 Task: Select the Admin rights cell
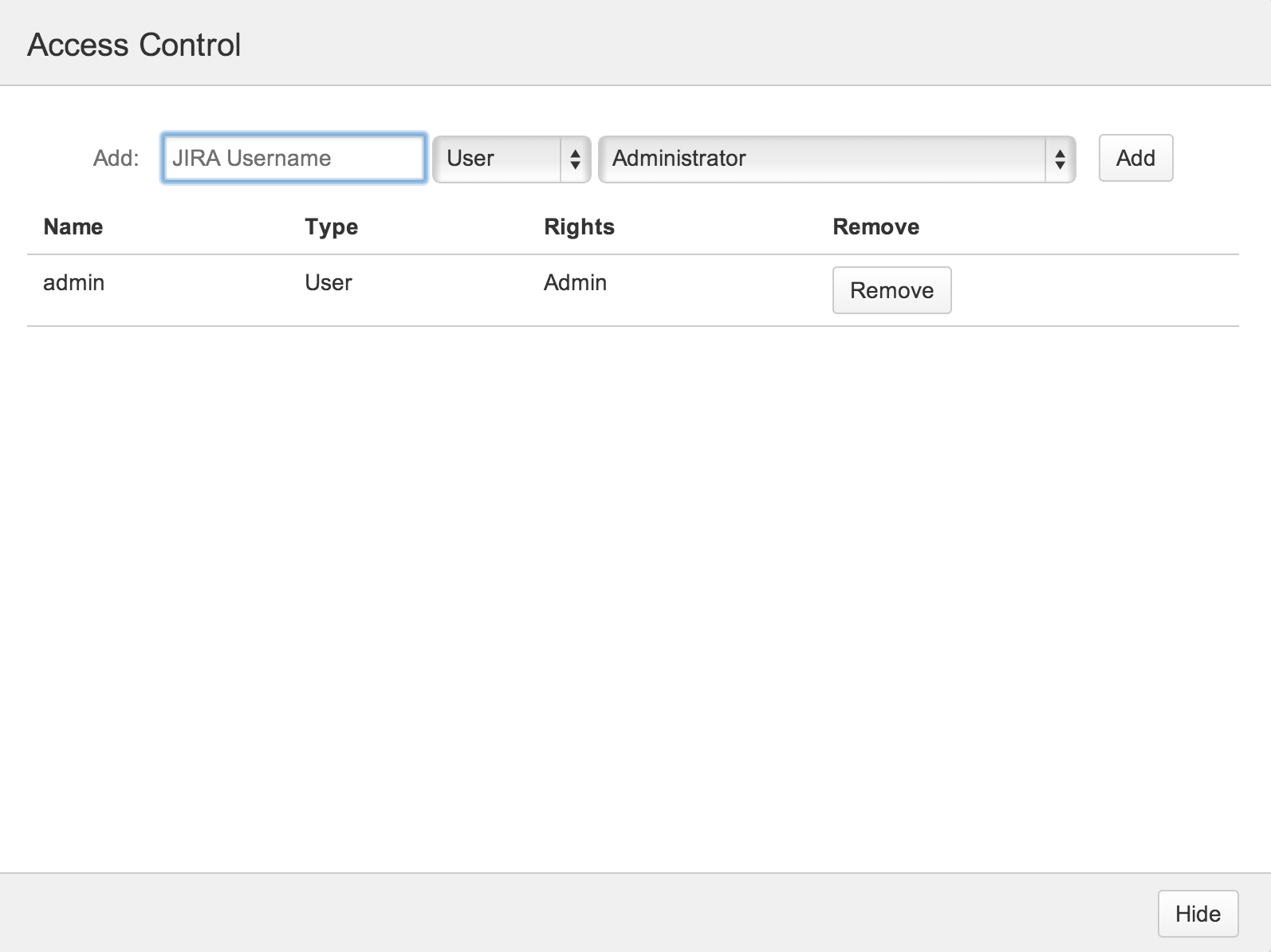(x=575, y=283)
